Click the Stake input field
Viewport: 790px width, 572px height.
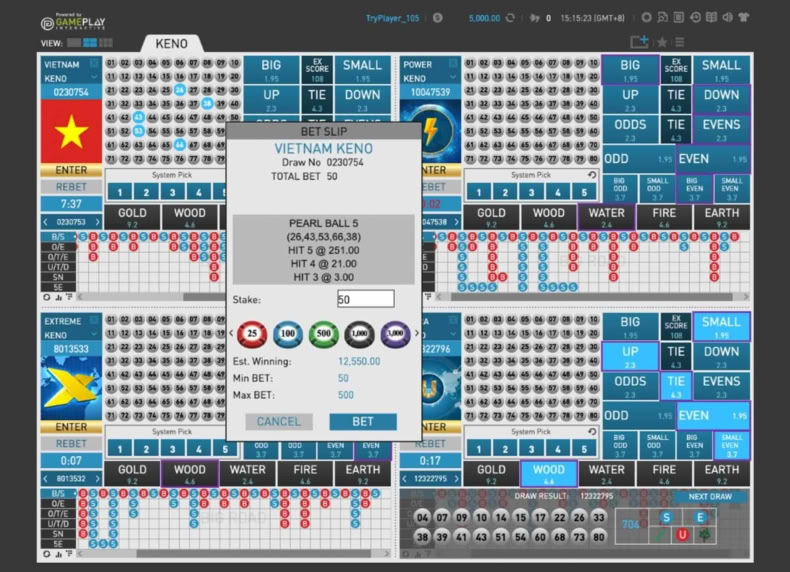[x=366, y=299]
